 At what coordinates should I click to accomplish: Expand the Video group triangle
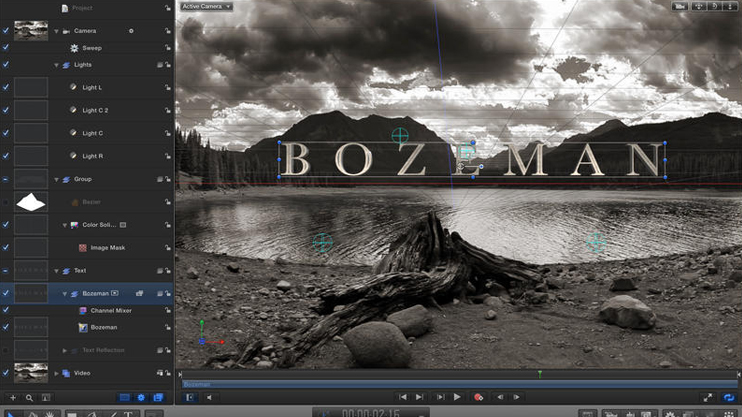[57, 373]
